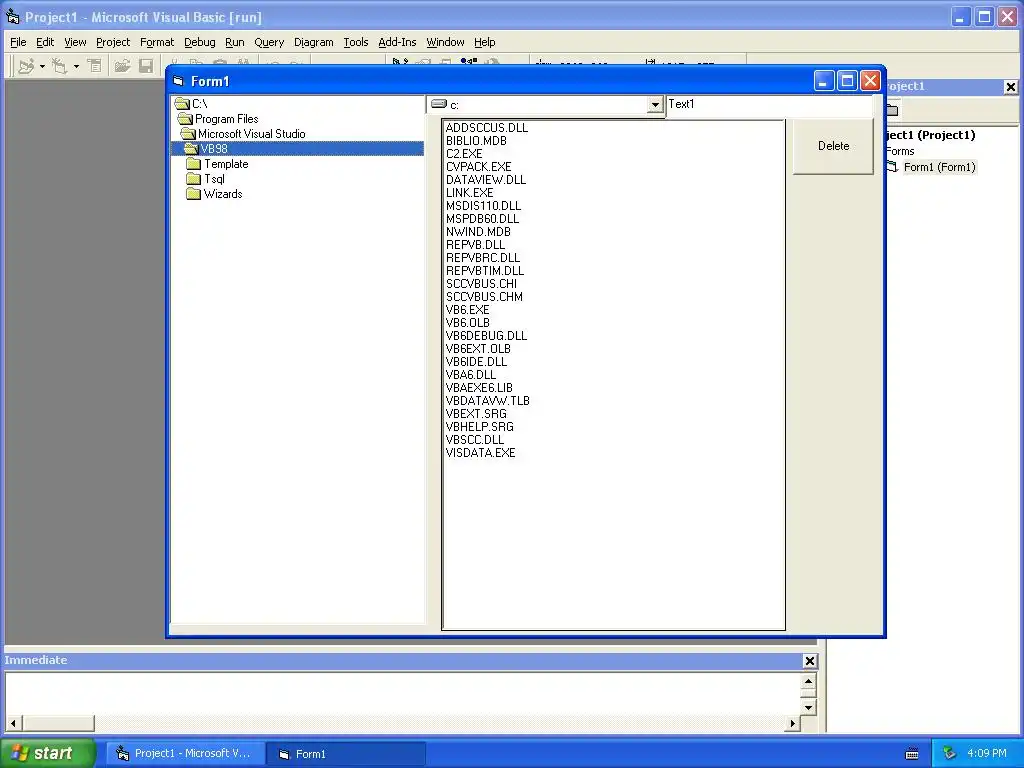This screenshot has width=1024, height=768.
Task: Open the Window menu
Action: coord(445,42)
